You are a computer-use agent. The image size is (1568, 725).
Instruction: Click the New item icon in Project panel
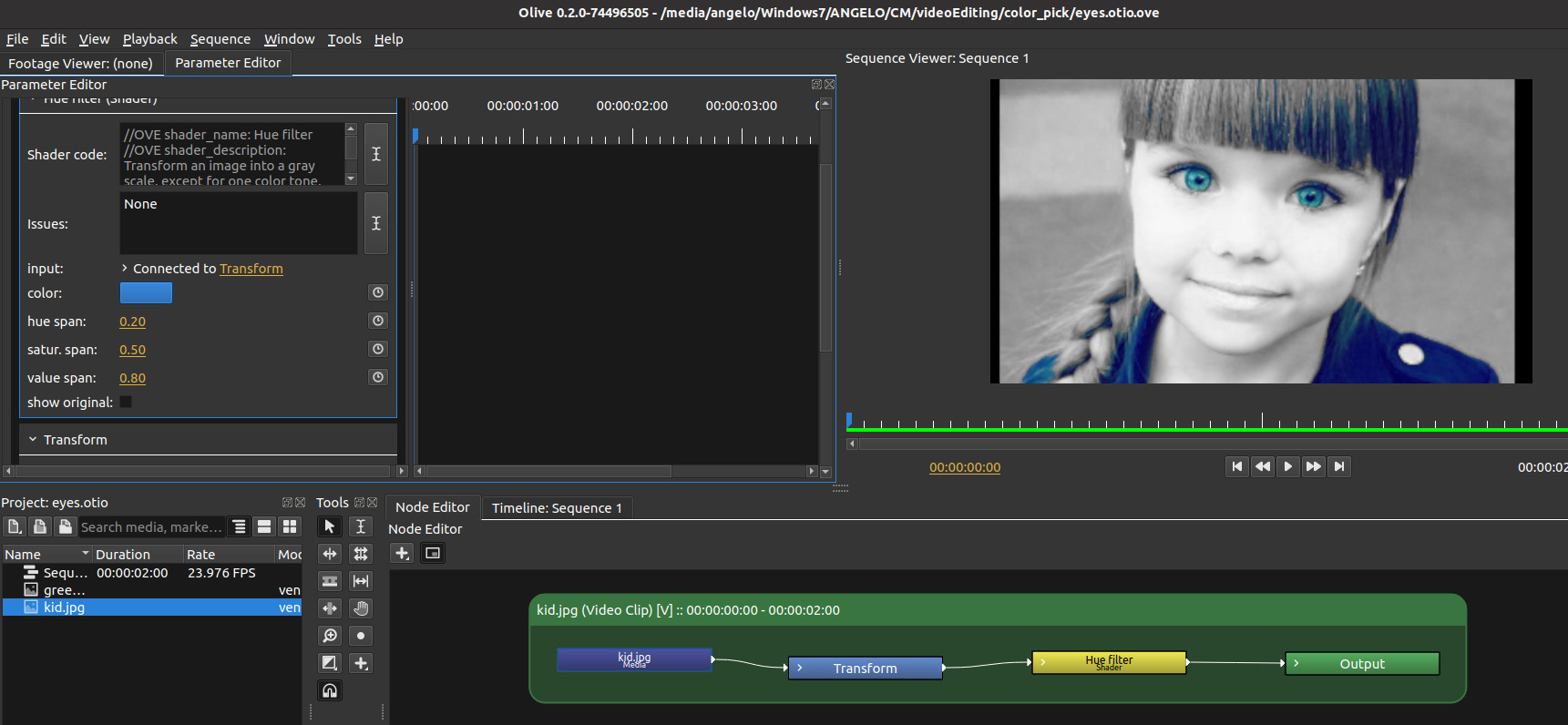click(x=15, y=526)
